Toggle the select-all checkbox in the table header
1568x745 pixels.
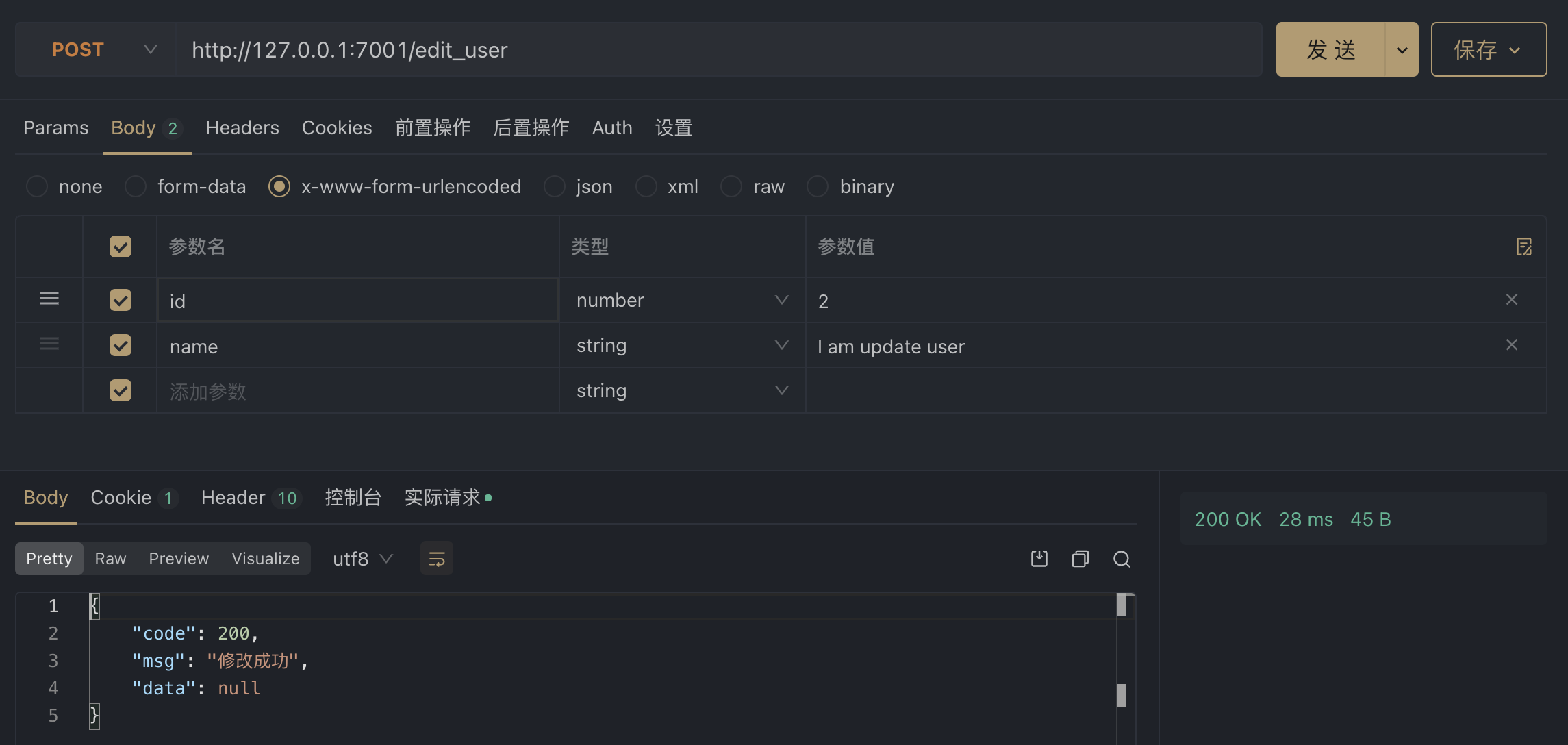point(121,247)
